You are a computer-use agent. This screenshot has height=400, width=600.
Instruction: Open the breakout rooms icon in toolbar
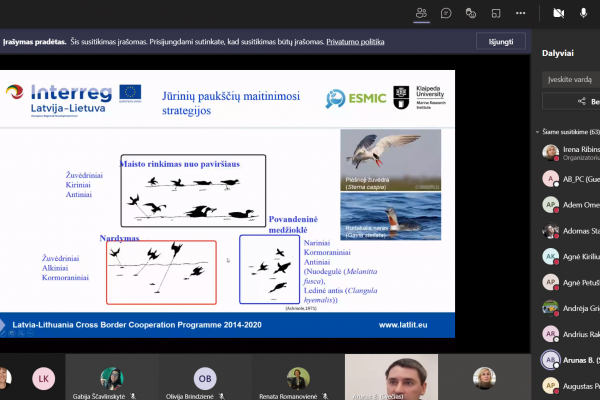click(x=496, y=13)
